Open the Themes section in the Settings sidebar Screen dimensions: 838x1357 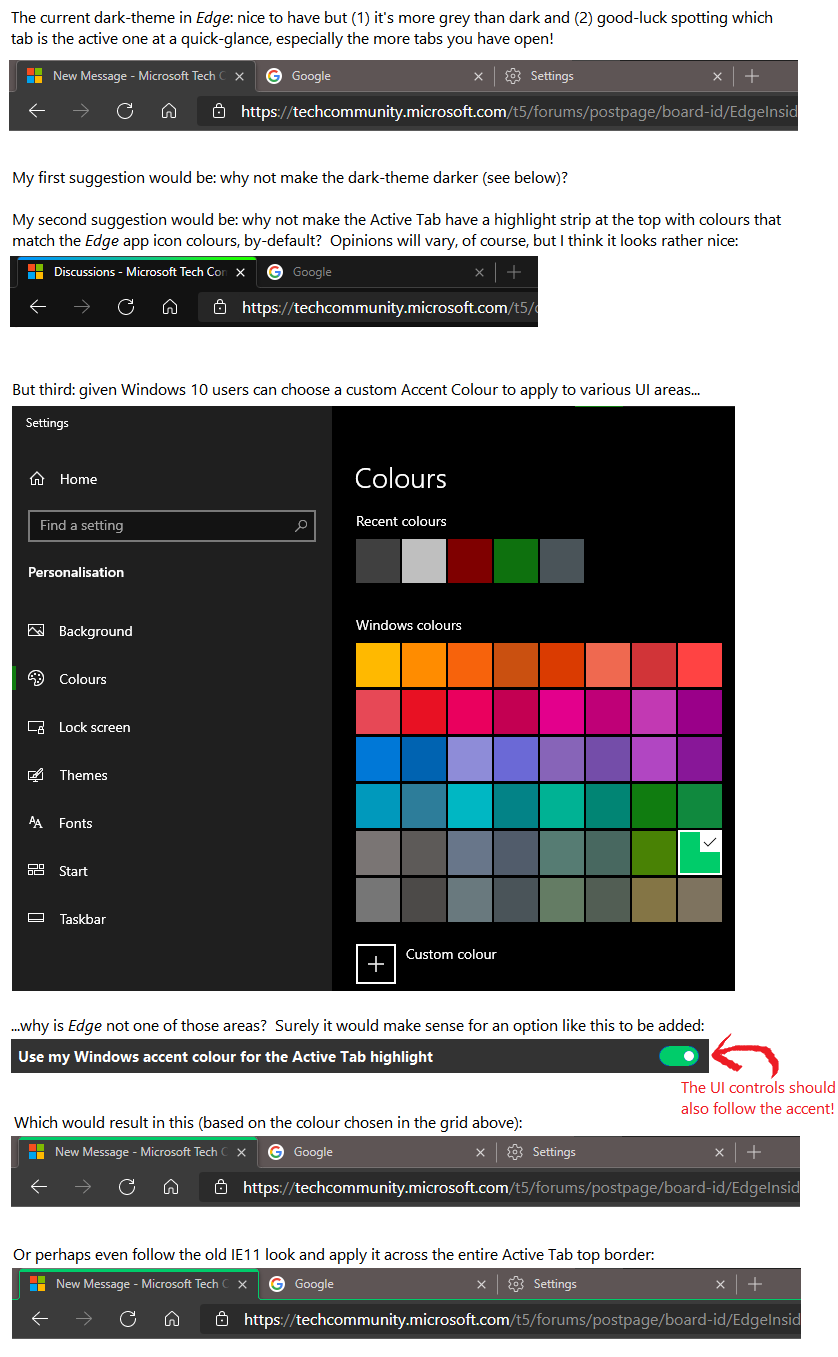[38, 775]
